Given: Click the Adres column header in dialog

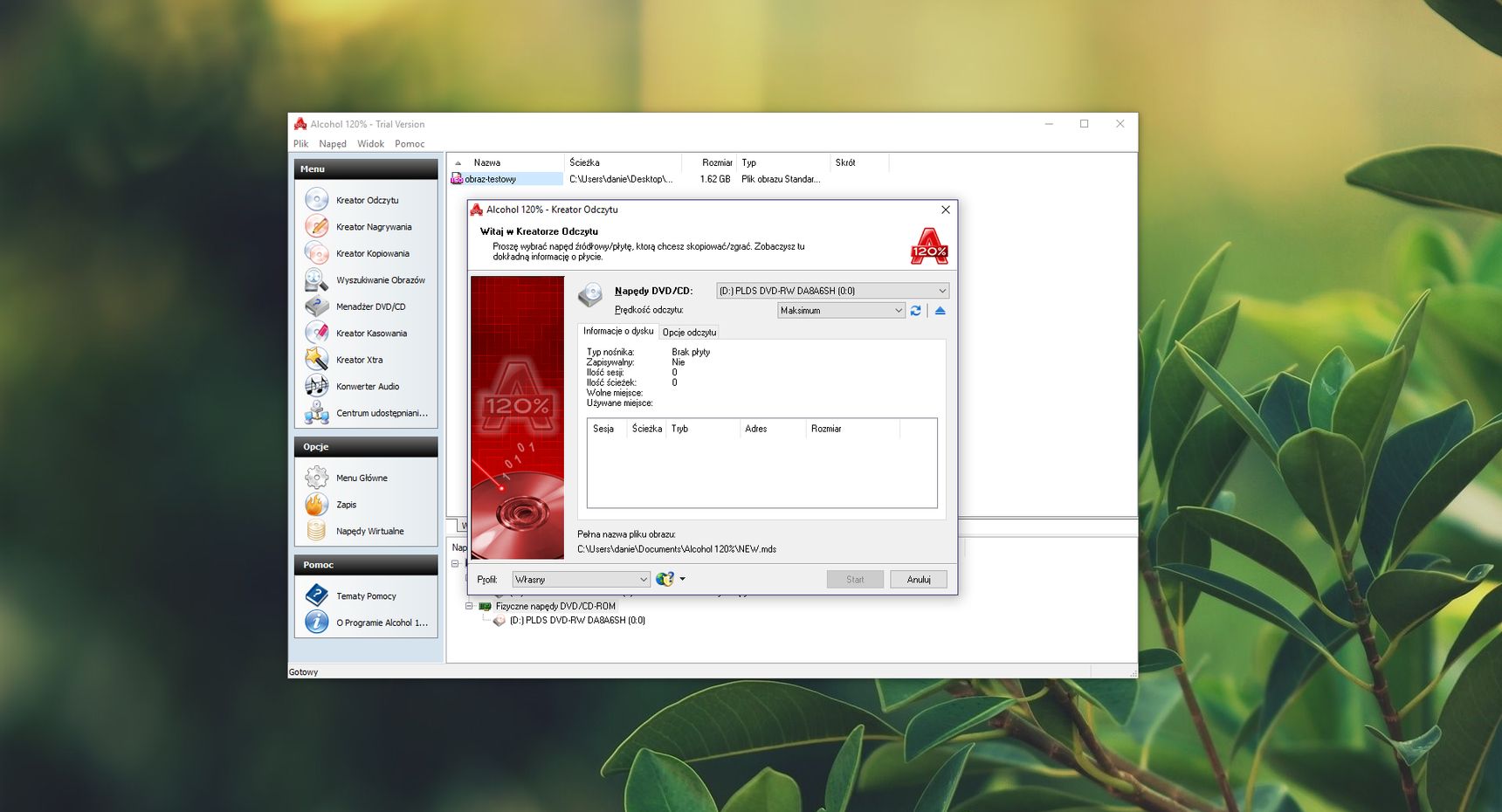Looking at the screenshot, I should (x=773, y=429).
